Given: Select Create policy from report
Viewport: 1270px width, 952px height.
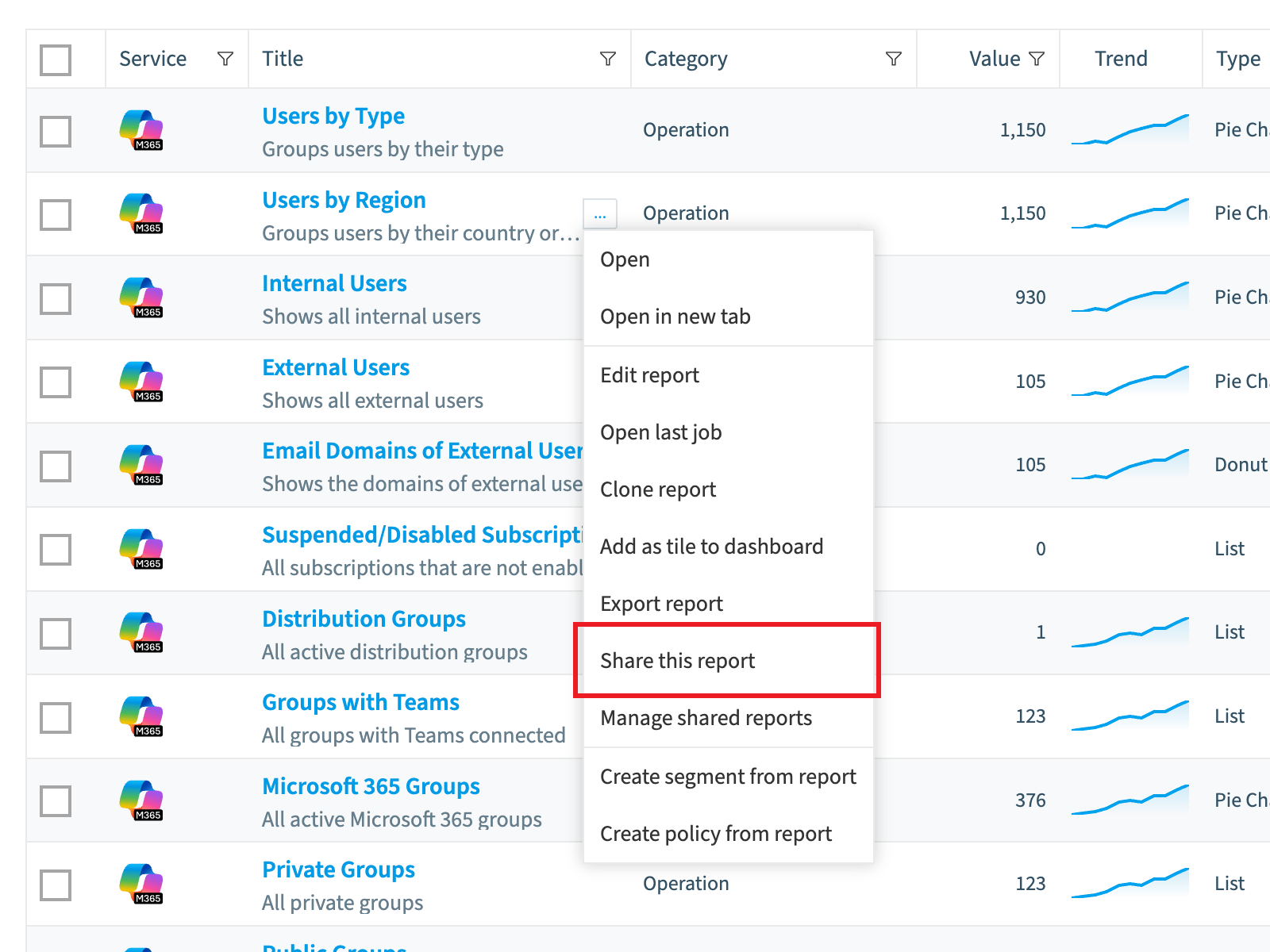Looking at the screenshot, I should pos(729,834).
